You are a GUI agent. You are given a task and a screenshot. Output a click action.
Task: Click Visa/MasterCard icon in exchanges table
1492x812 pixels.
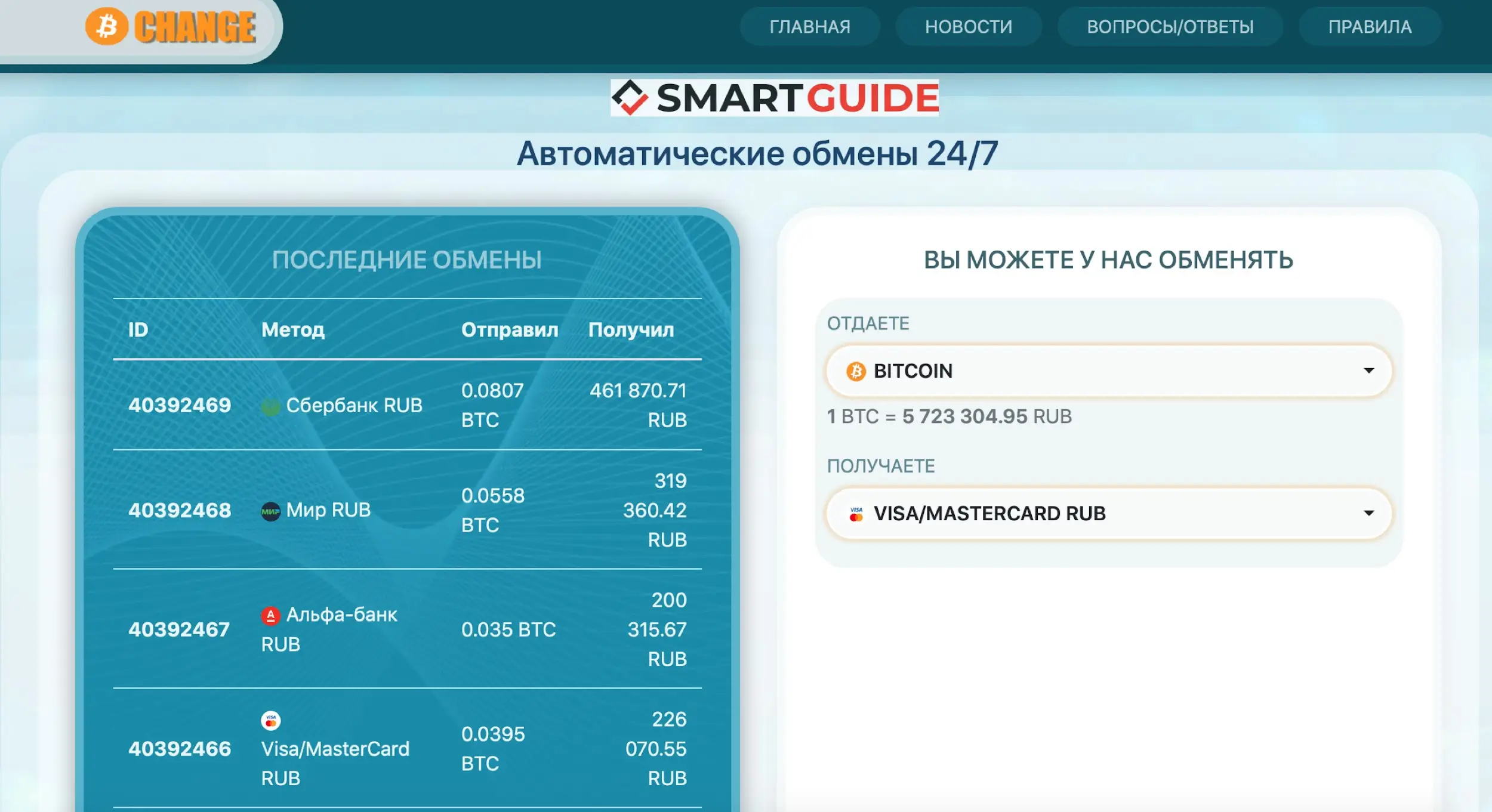click(x=270, y=721)
